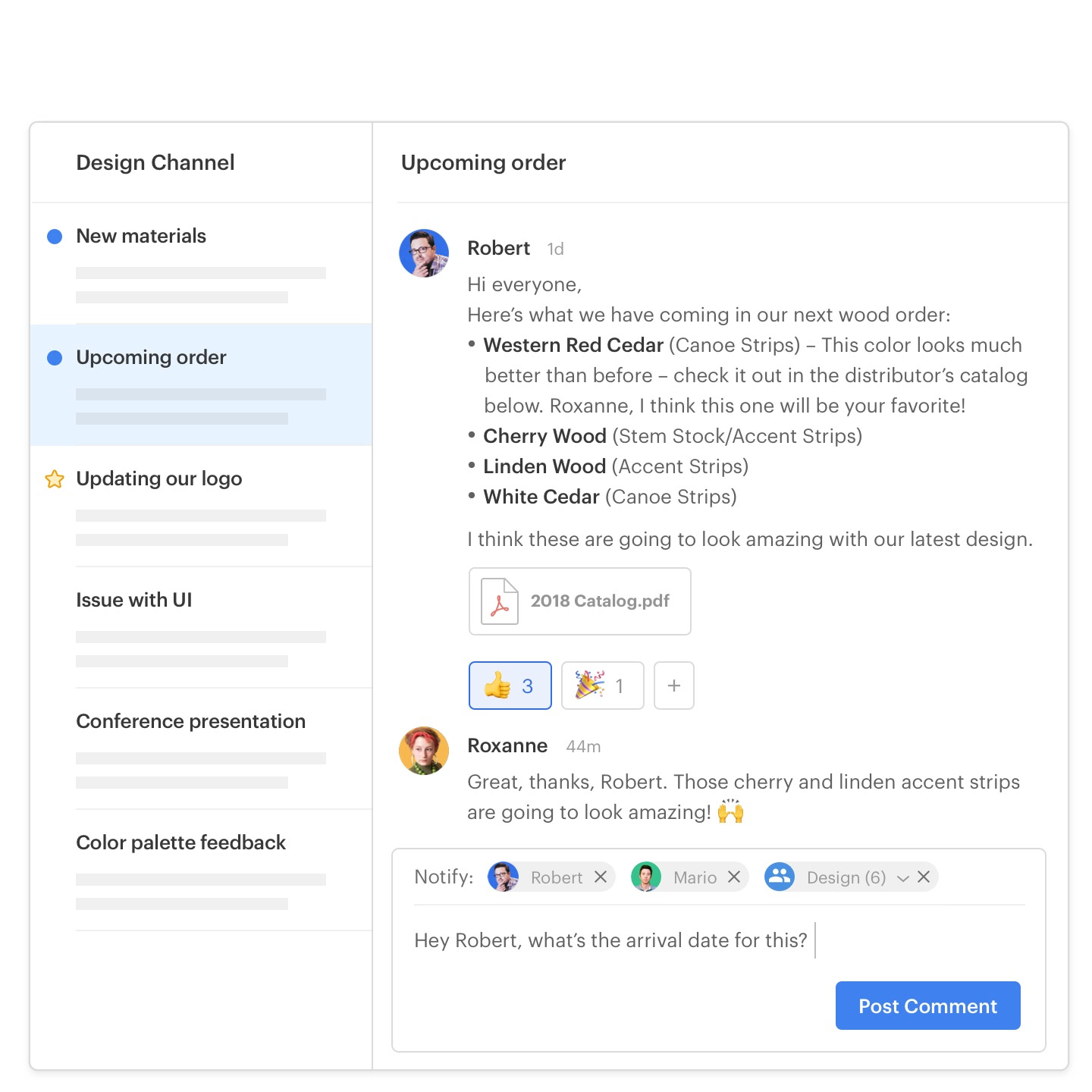1092x1092 pixels.
Task: Toggle the party popper reaction
Action: click(602, 686)
